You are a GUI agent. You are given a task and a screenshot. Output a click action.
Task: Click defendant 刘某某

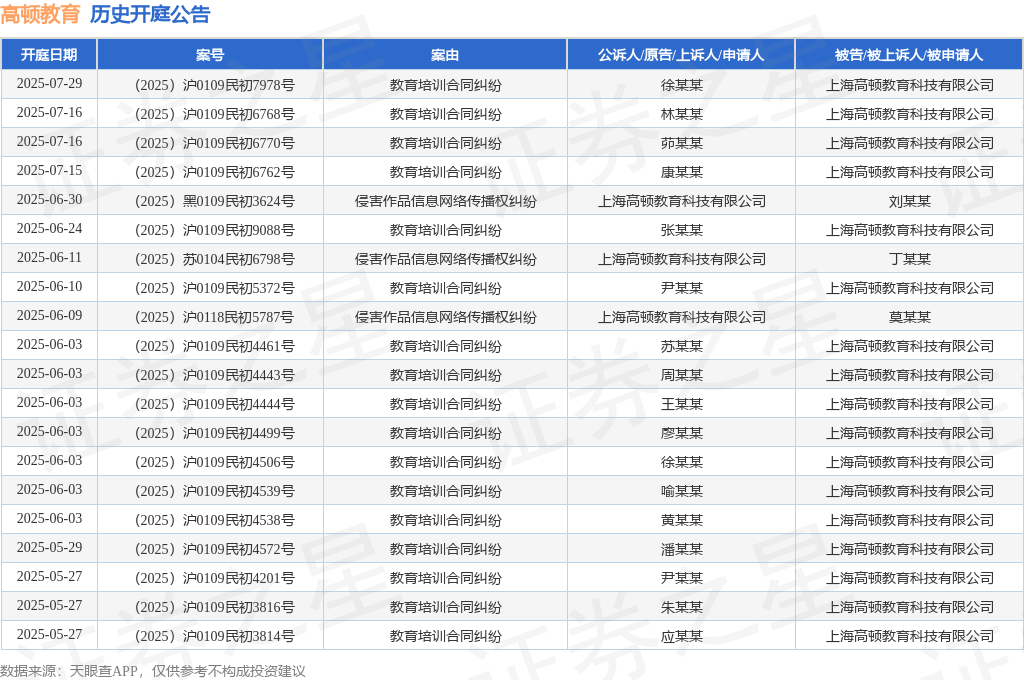[910, 201]
